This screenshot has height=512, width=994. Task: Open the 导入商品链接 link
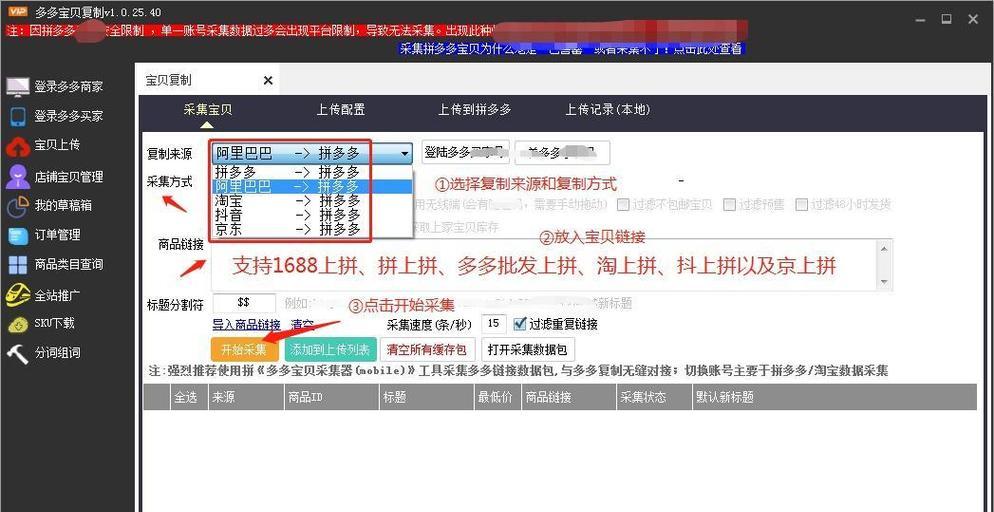[x=246, y=325]
